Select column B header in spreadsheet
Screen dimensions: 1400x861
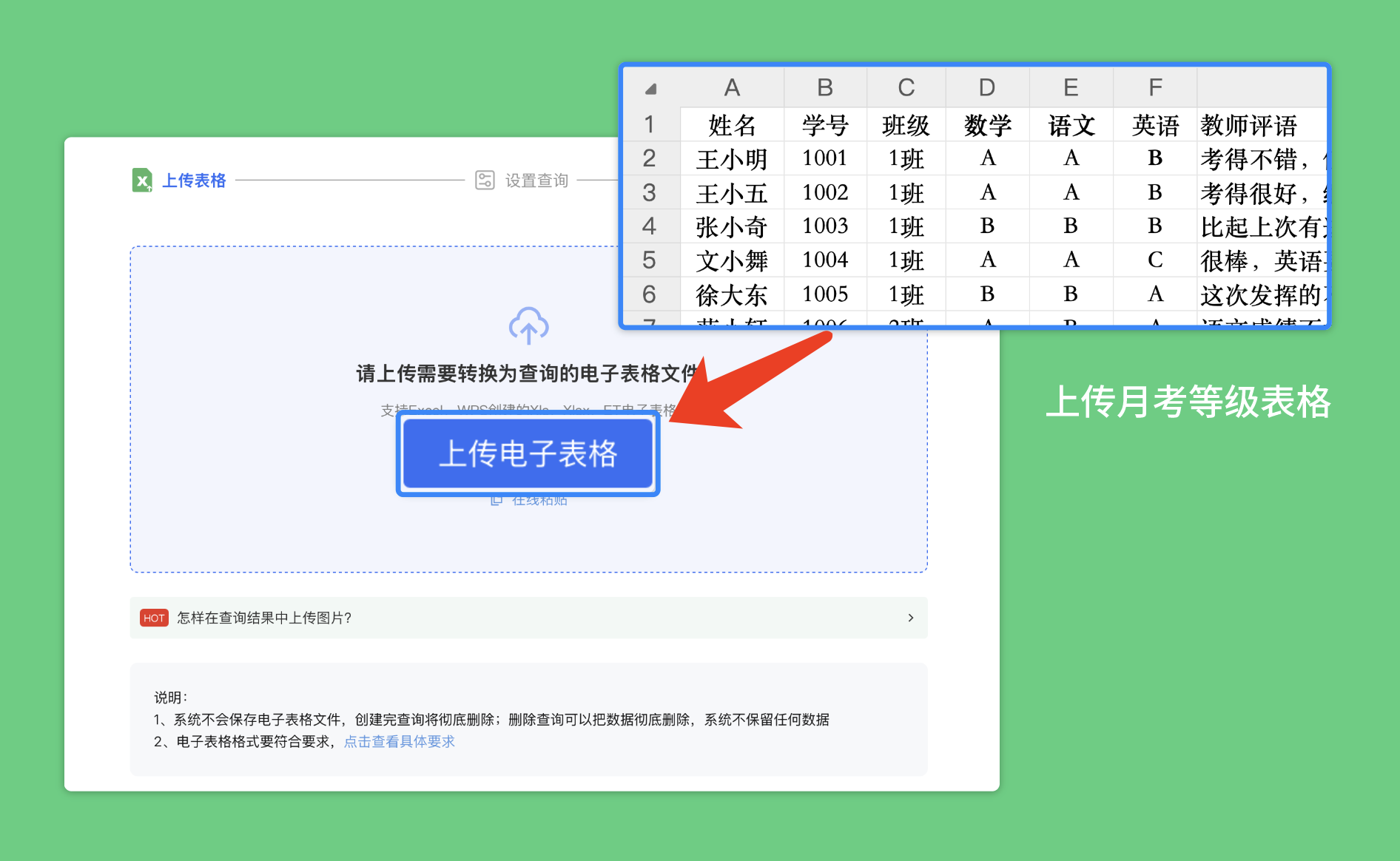(825, 88)
